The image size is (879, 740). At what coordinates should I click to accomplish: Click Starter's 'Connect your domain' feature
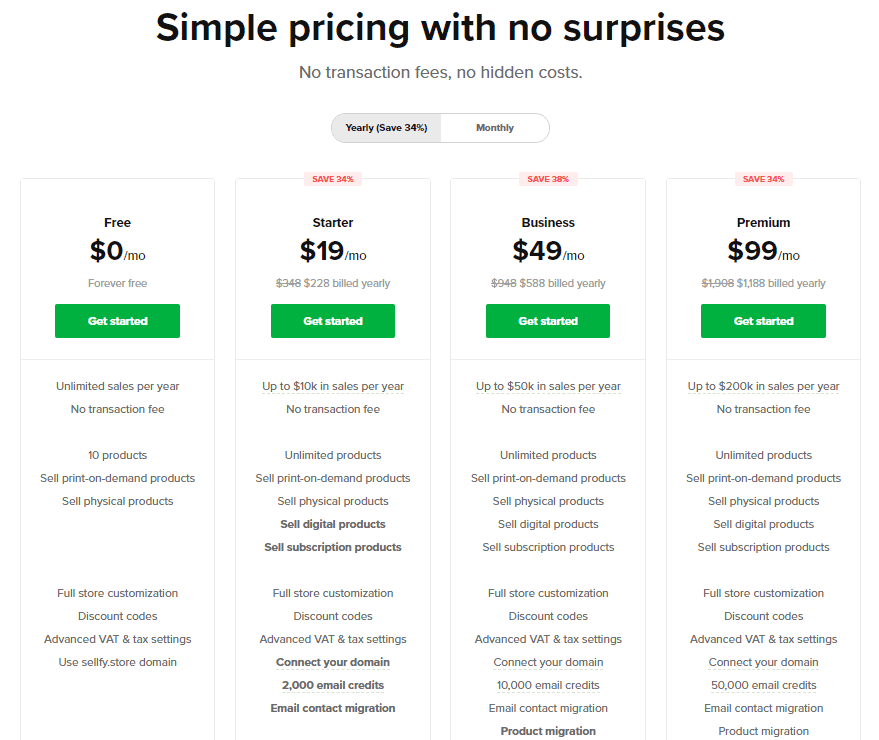(x=333, y=662)
